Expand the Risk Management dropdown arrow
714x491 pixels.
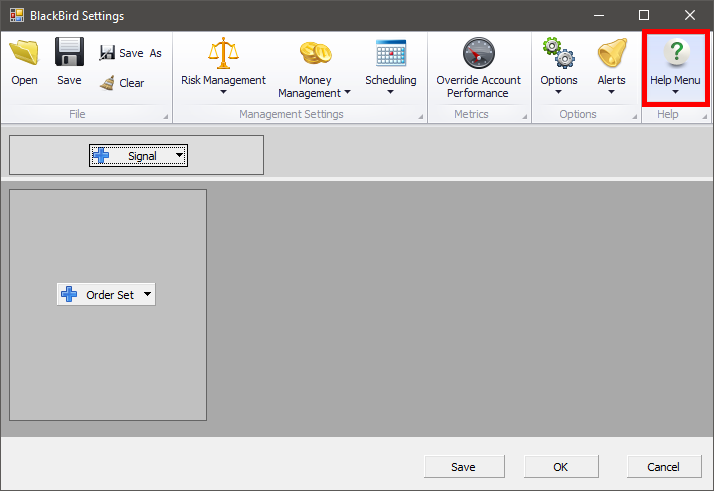(223, 92)
